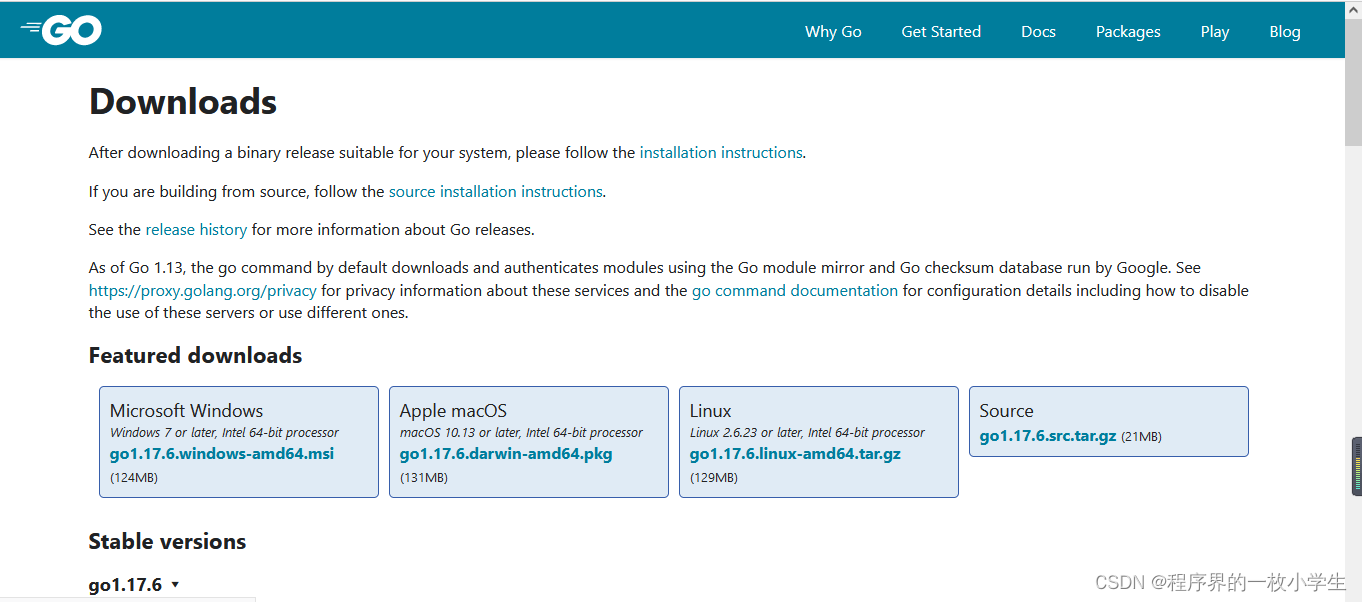Download go1.17.6.windows-amd64.msi
Viewport: 1362px width, 602px height.
tap(222, 453)
